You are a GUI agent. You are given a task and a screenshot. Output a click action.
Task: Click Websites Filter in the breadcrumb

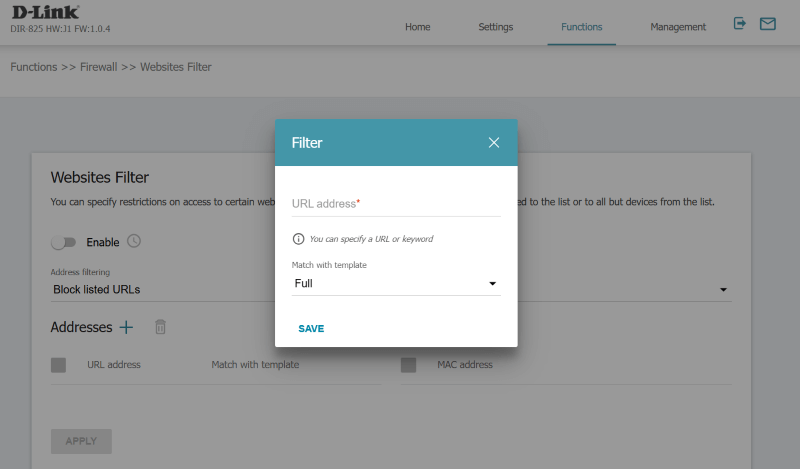176,67
